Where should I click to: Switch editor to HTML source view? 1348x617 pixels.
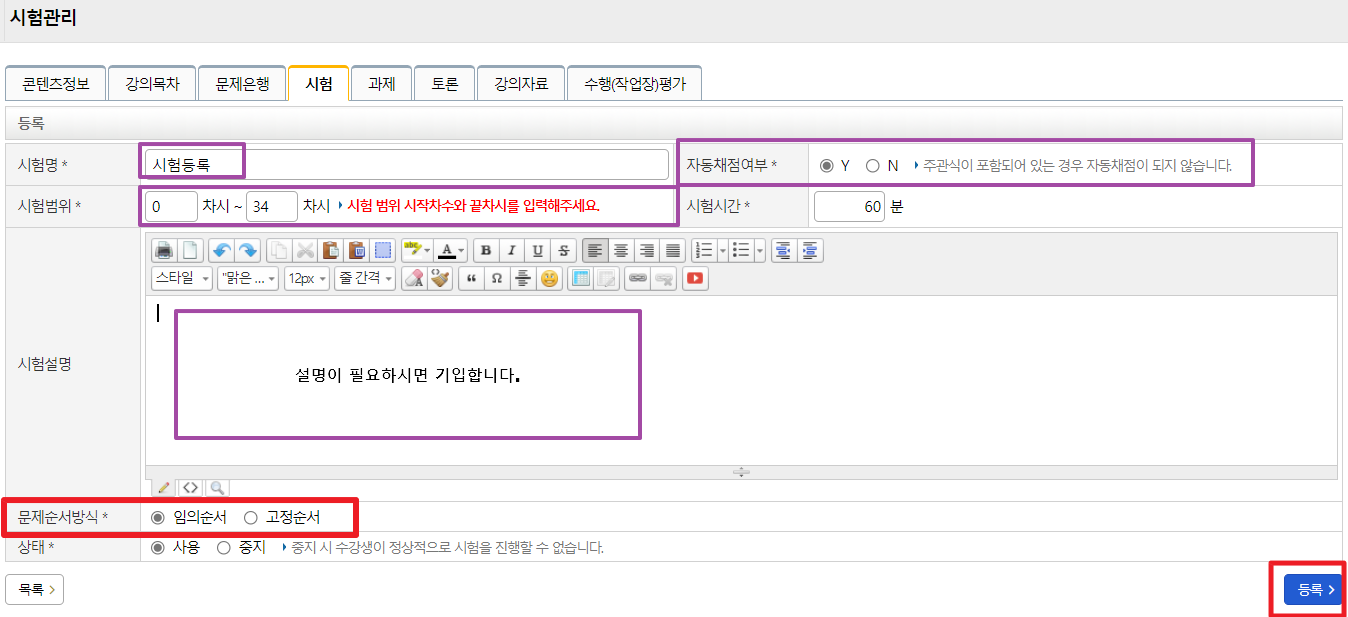click(190, 488)
